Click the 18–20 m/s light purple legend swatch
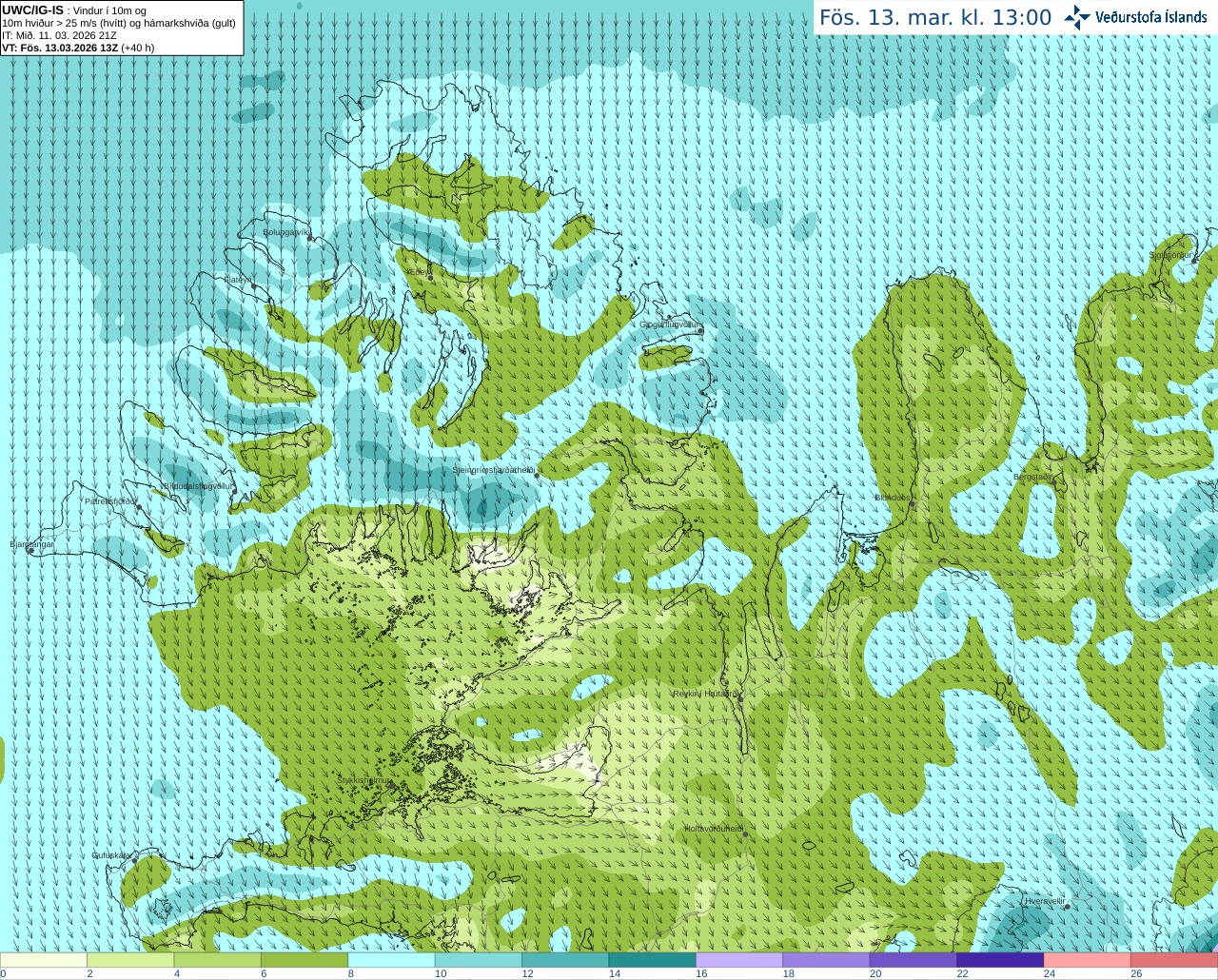Screen dimensions: 1218x980 coord(827,960)
